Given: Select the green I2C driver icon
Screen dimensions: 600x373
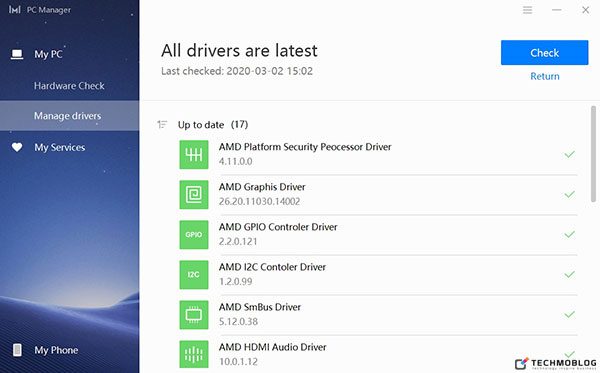Looking at the screenshot, I should [x=194, y=275].
